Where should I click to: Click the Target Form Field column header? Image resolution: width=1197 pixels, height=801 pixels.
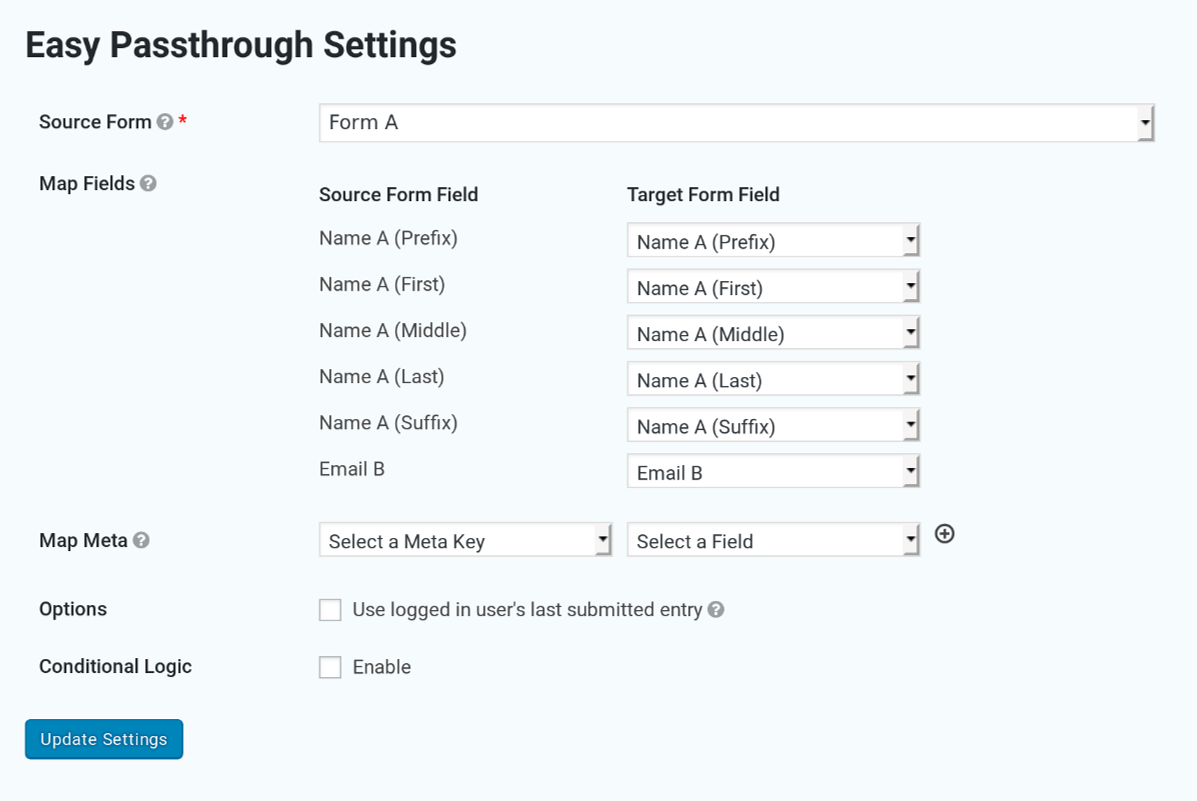[703, 195]
